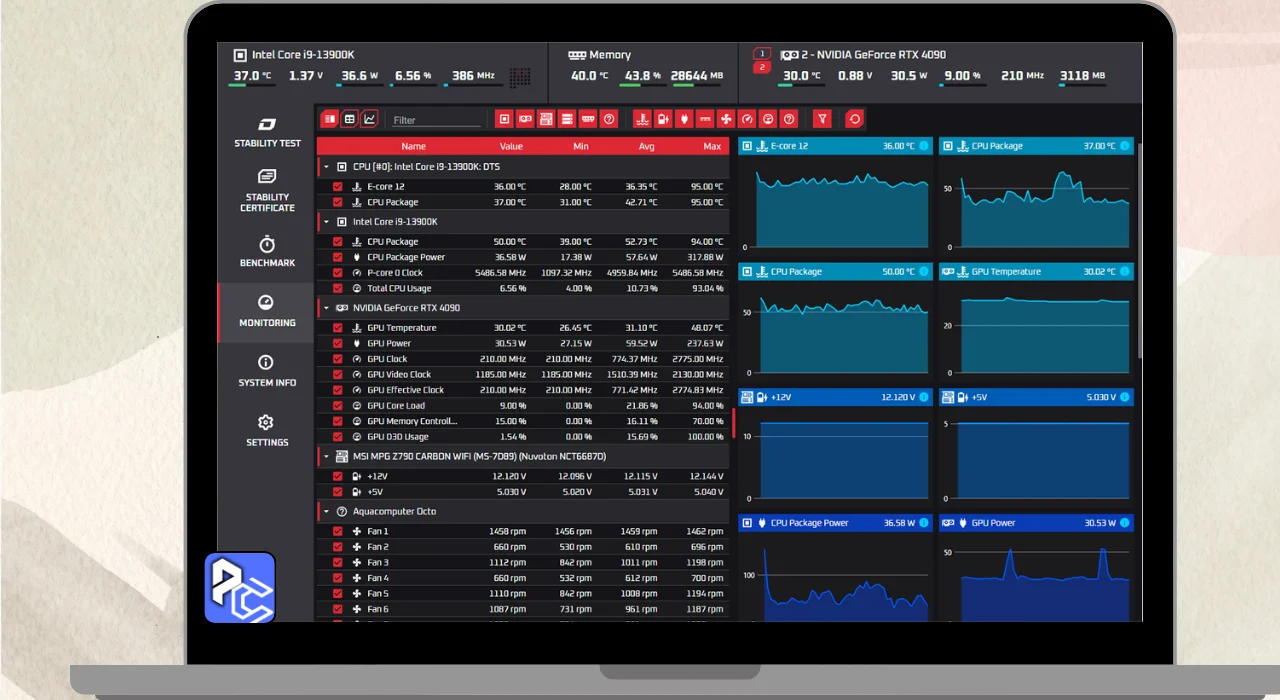Select the Fan 1 row name
Viewport: 1280px width, 700px height.
[378, 532]
